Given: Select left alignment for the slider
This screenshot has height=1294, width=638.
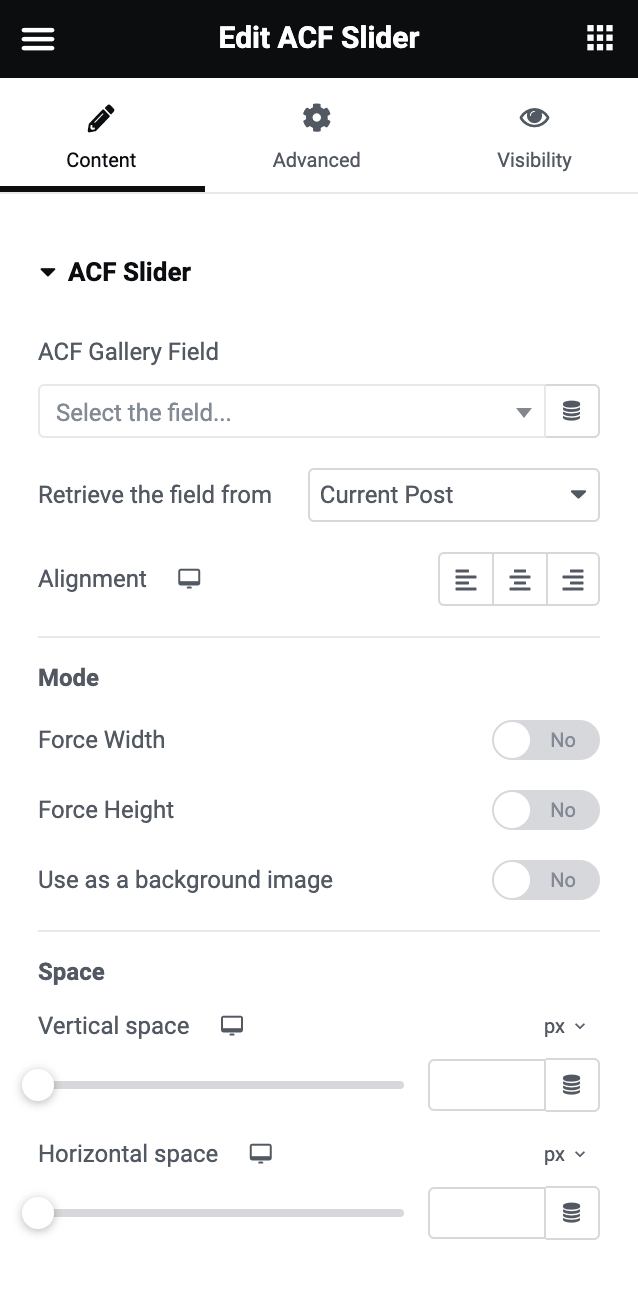Looking at the screenshot, I should 465,578.
